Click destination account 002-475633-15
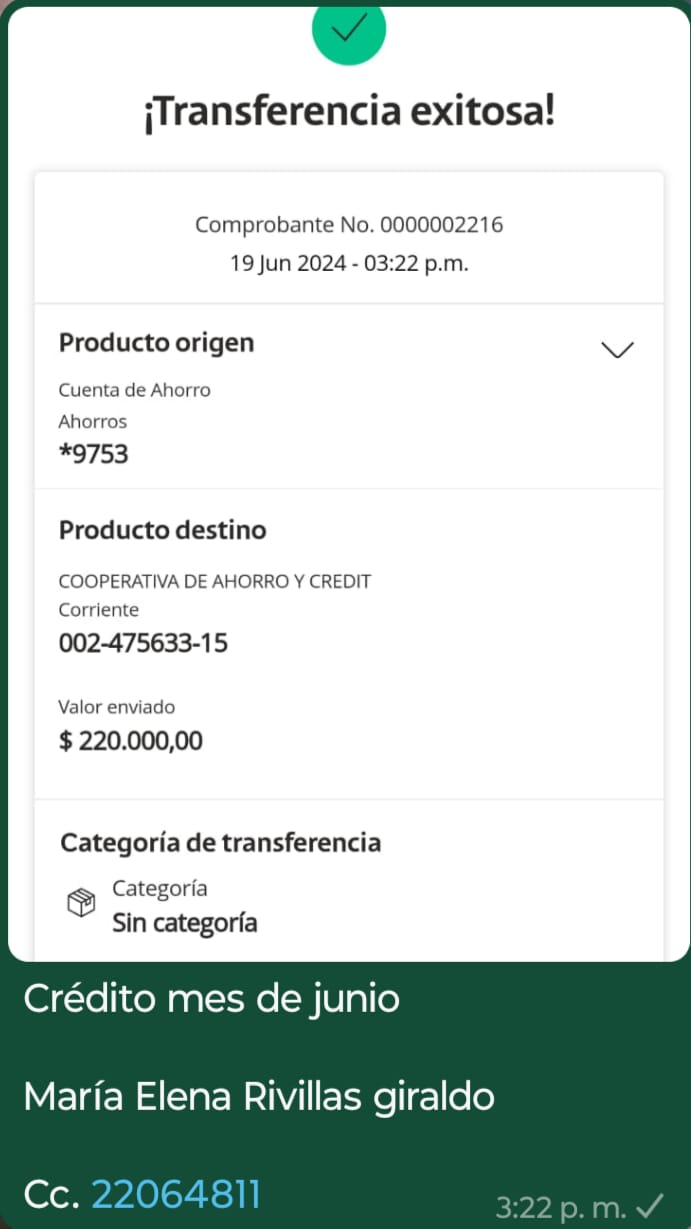The image size is (691, 1229). pyautogui.click(x=143, y=642)
